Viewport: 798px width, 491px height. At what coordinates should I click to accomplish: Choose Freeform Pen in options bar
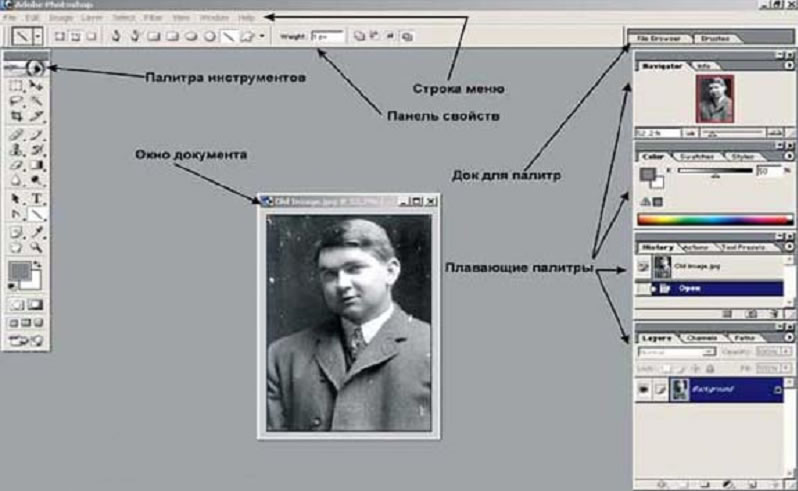[x=135, y=36]
